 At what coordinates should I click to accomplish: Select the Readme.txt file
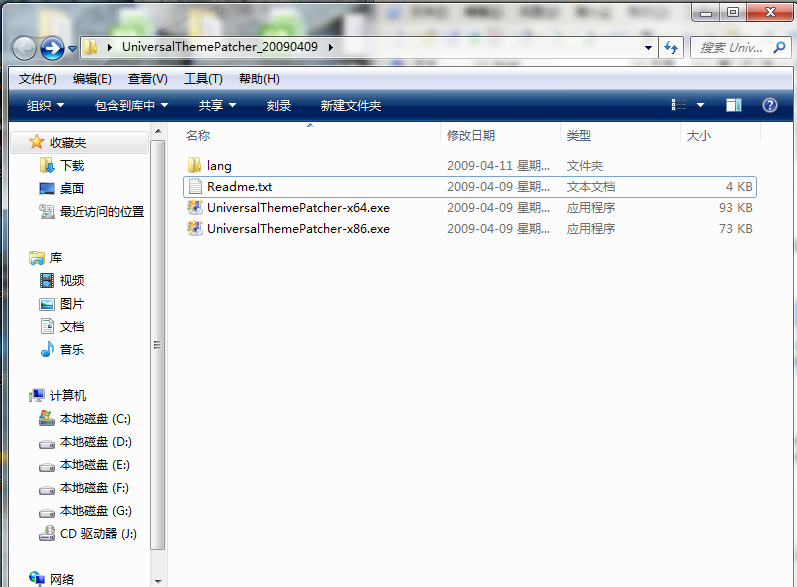[x=239, y=187]
